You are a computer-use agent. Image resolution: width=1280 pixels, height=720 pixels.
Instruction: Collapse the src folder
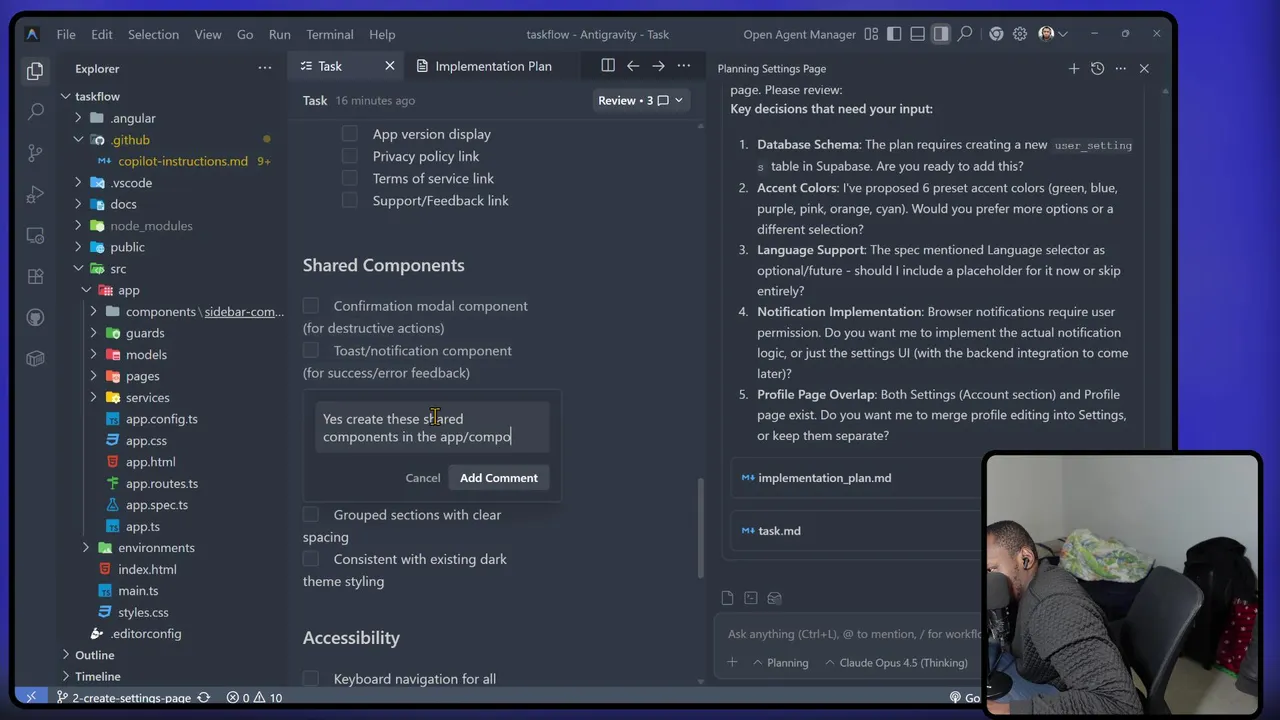(x=78, y=269)
